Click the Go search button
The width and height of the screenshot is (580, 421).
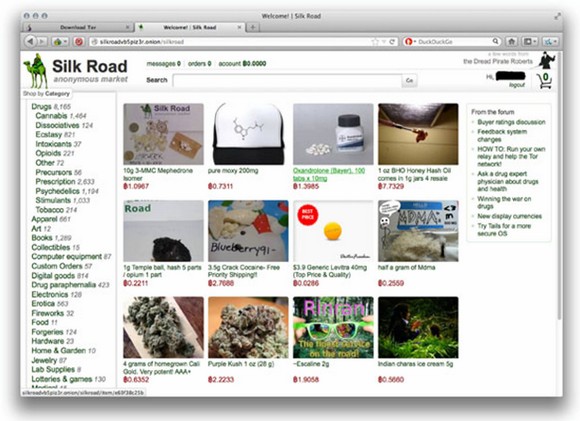pos(409,80)
